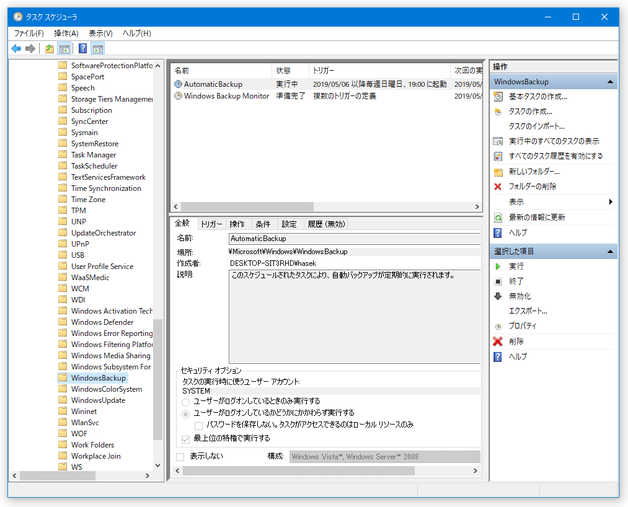Click tree horizontal scroll left arrow
This screenshot has height=507, width=628.
point(14,475)
